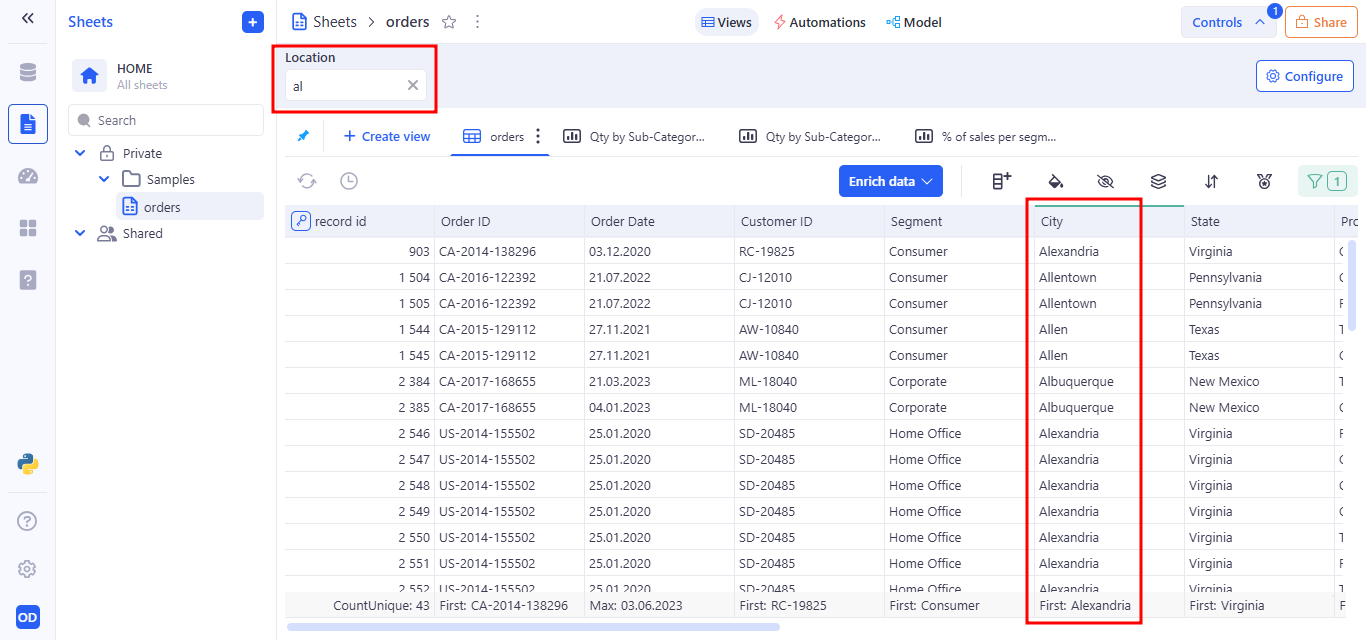Star the orders sheet as favorite

tap(449, 22)
